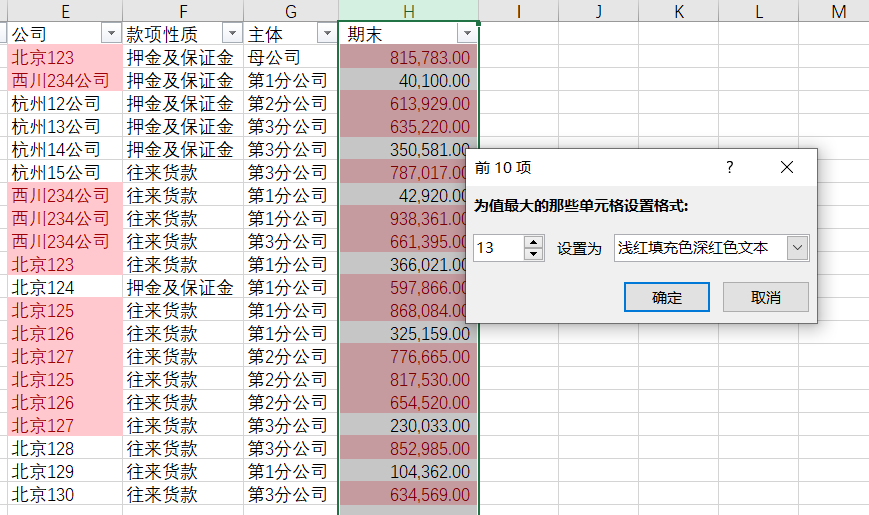Close the 前 10 项 dialog
The height and width of the screenshot is (515, 869).
click(x=786, y=167)
